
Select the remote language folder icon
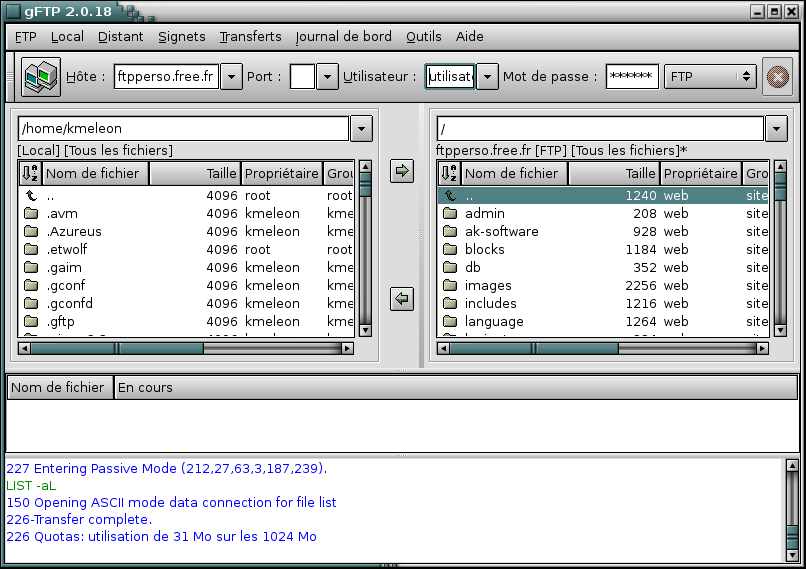(450, 321)
